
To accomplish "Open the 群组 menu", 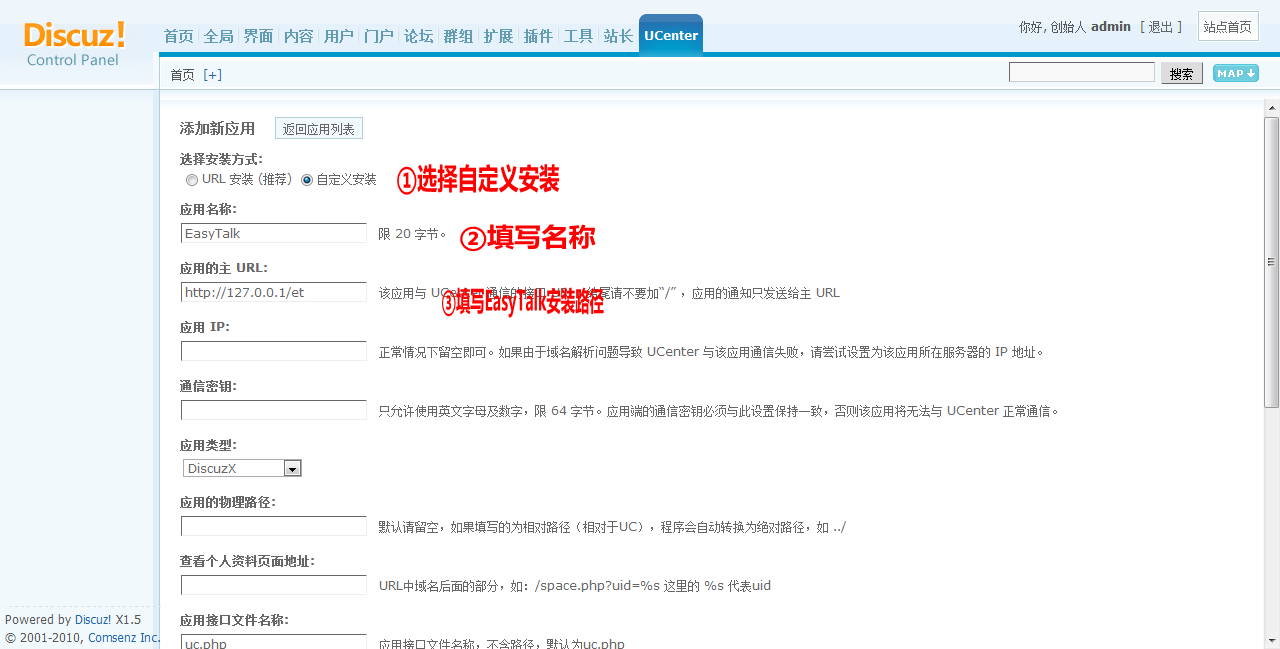I will pyautogui.click(x=458, y=36).
